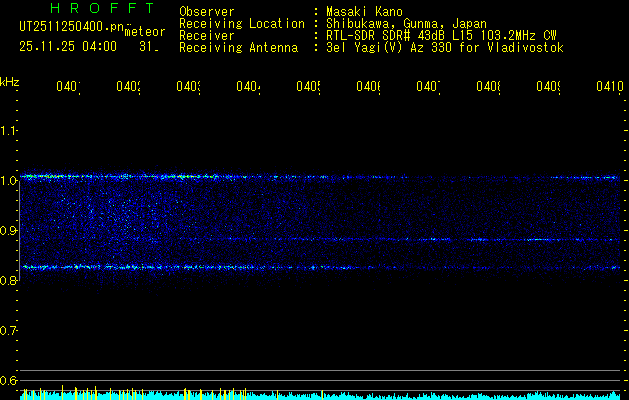Click the grey vertical range bar beside the kHz axis
Image resolution: width=629 pixels, height=400 pixels.
19,232
